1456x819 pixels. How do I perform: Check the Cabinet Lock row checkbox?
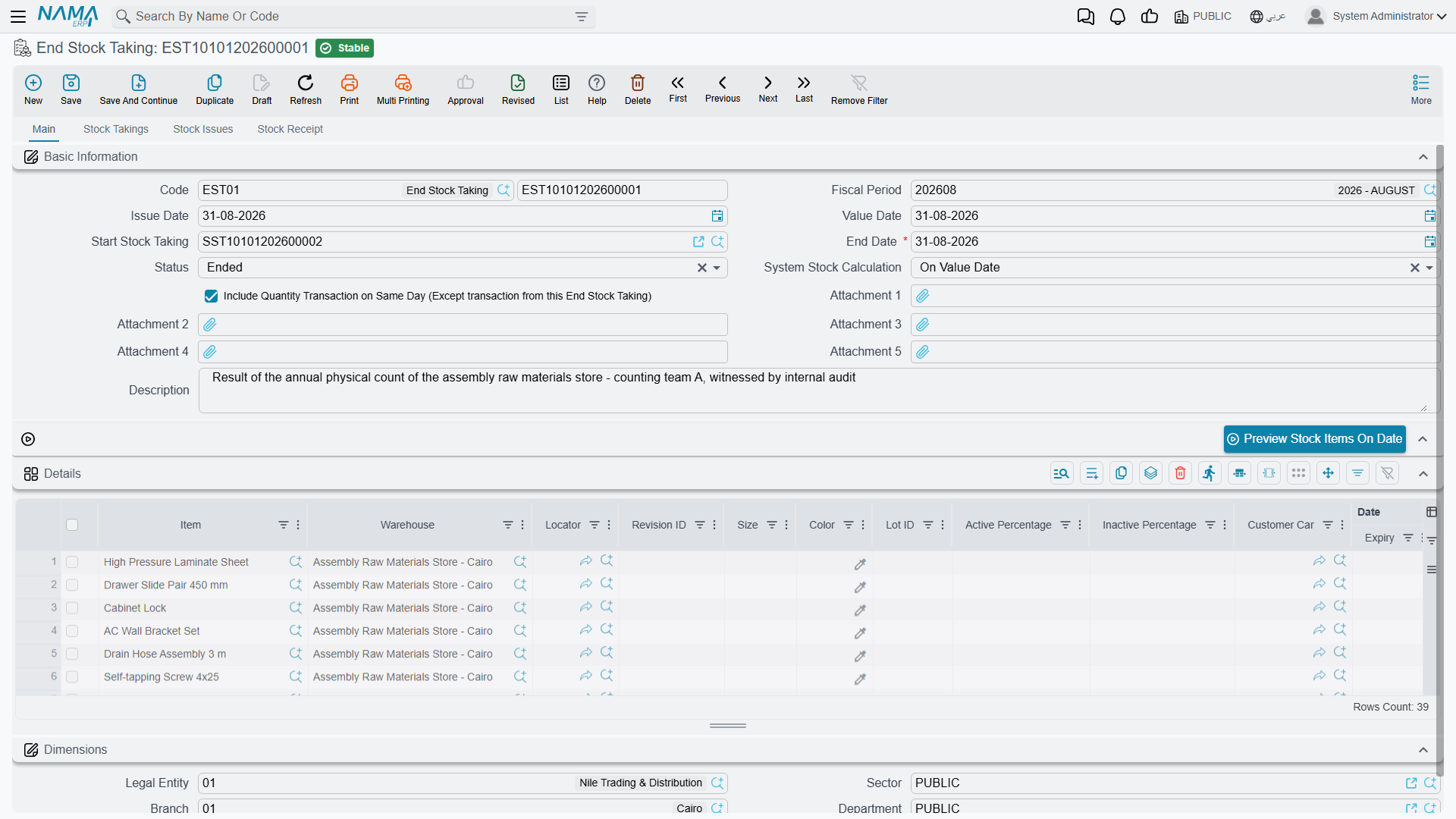coord(72,608)
